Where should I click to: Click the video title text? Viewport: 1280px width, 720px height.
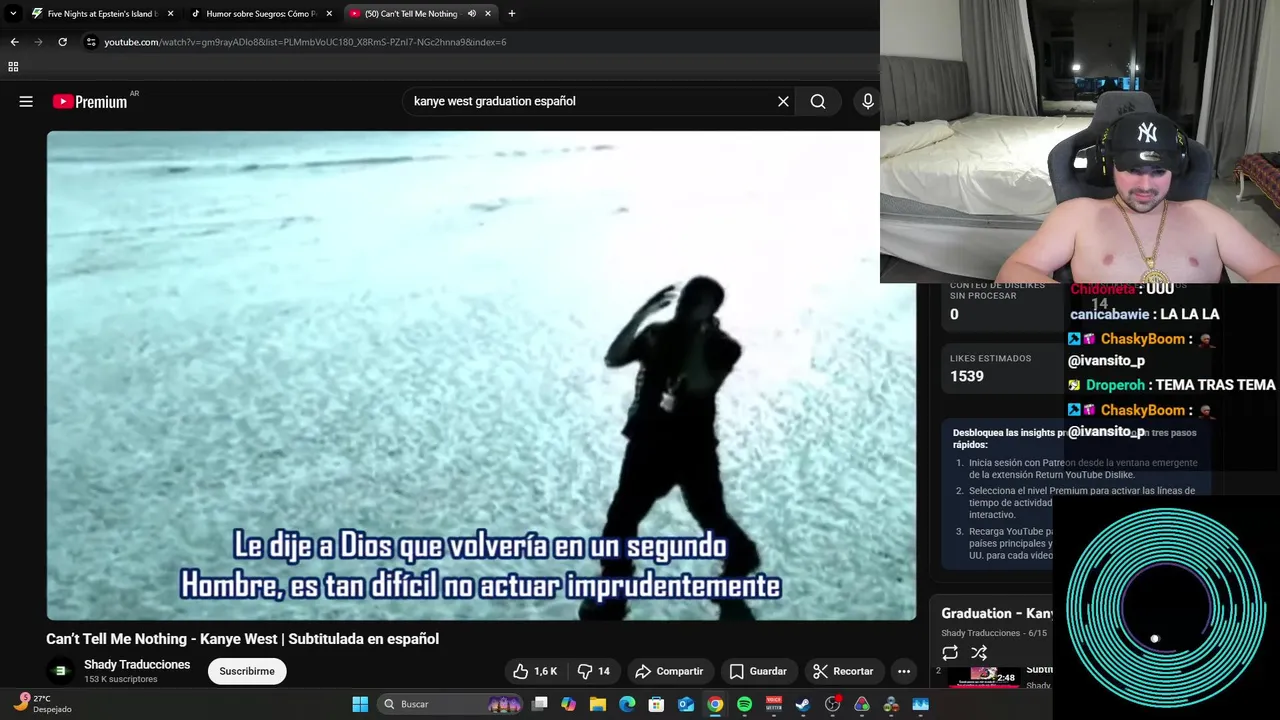[242, 639]
